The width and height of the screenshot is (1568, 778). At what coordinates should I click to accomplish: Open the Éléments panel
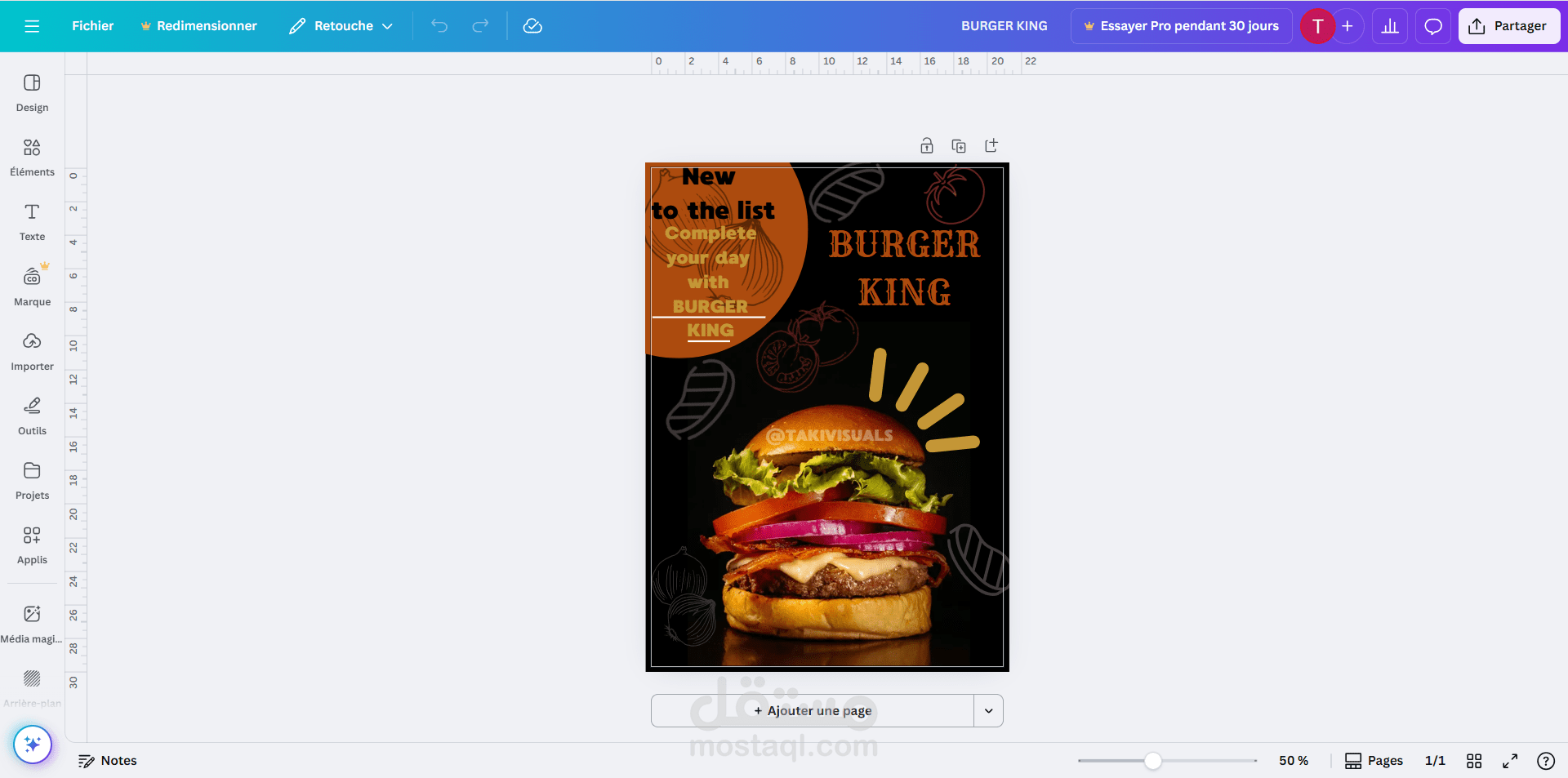coord(32,158)
